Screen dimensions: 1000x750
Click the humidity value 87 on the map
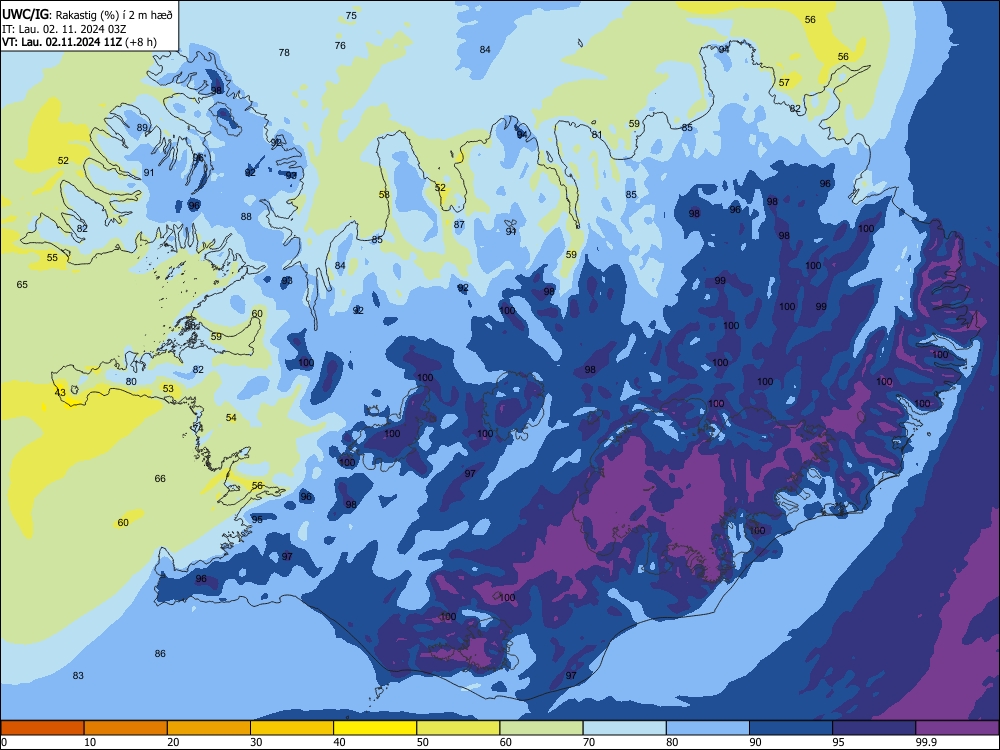tap(459, 224)
